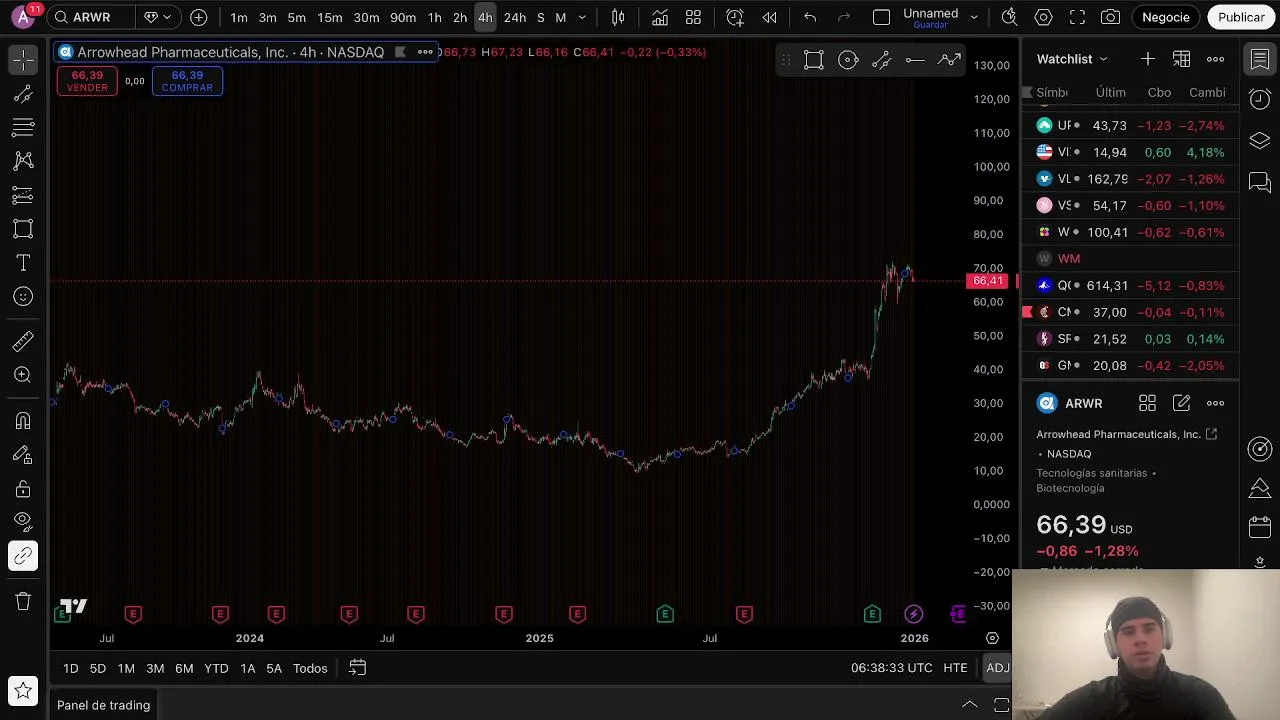Open the Fibonacci retracement tools
Screen dimensions: 1280x720
(x=23, y=127)
